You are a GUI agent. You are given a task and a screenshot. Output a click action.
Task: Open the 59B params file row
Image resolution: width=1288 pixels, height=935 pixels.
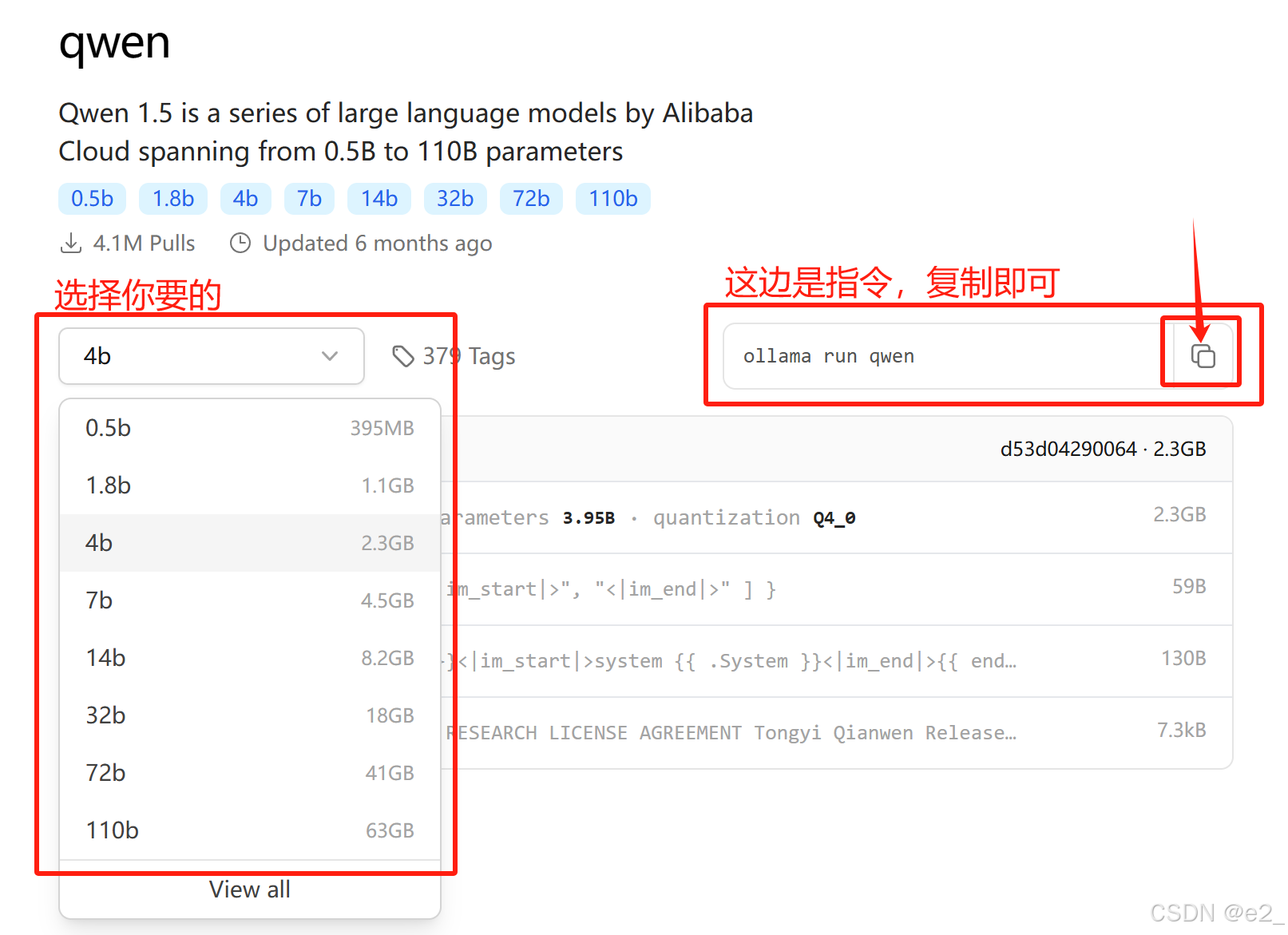(837, 589)
